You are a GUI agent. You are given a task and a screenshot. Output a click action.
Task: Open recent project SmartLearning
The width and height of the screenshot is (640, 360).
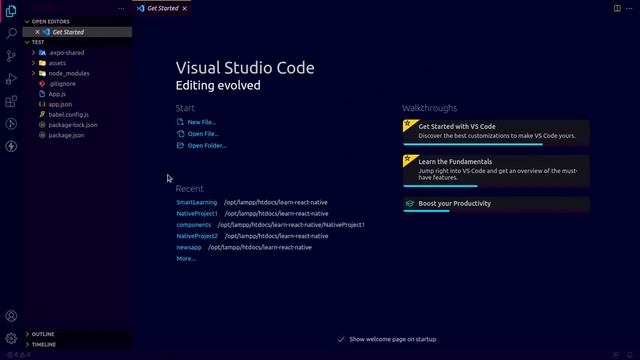coord(197,202)
